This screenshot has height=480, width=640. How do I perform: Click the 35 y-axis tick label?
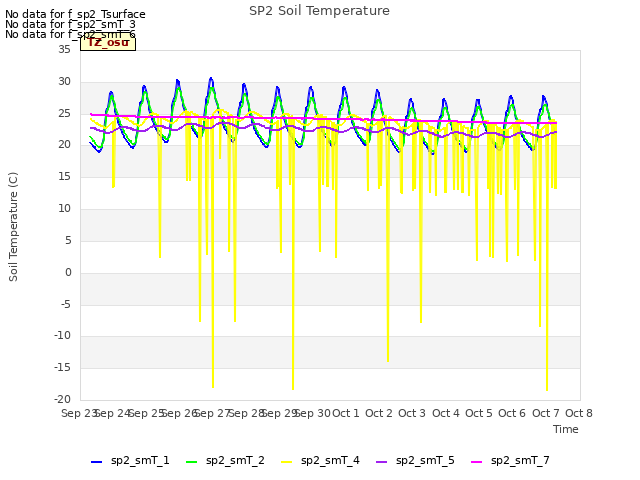[64, 49]
